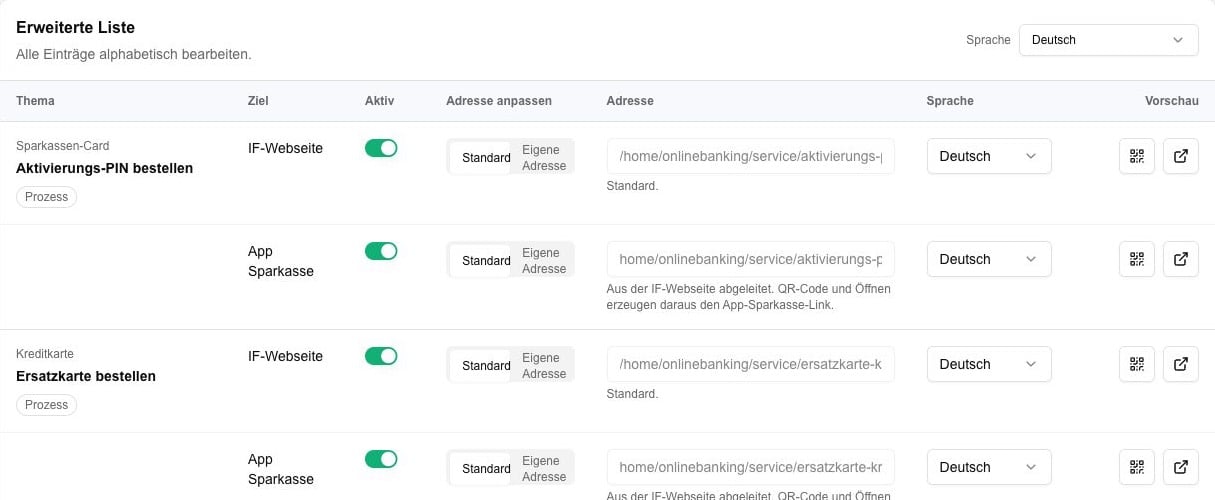Toggle Aktiv switch for Aktivierungs-PIN IF-Webseite
1215x500 pixels.
381,148
